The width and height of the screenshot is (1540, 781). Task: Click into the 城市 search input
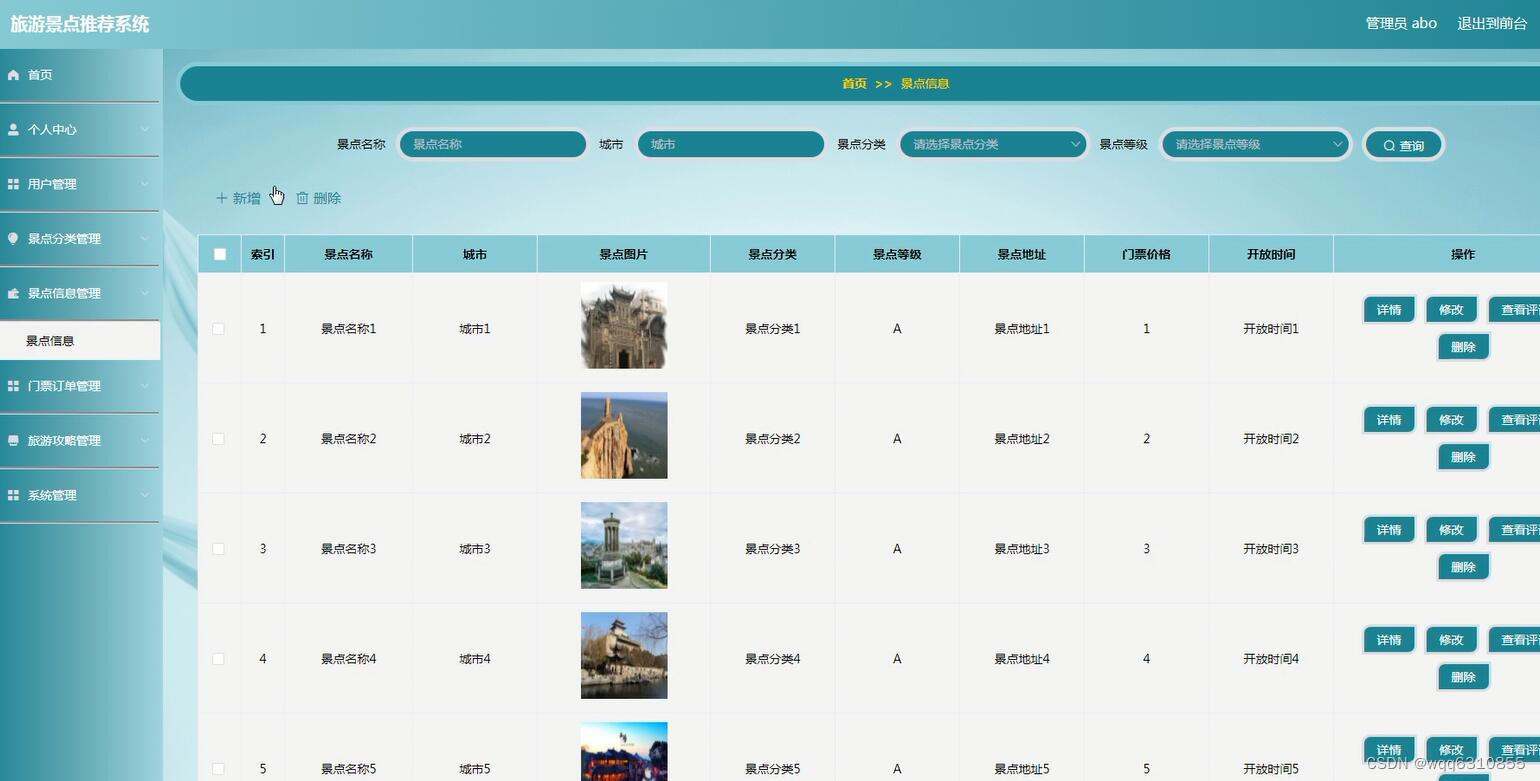(x=731, y=144)
